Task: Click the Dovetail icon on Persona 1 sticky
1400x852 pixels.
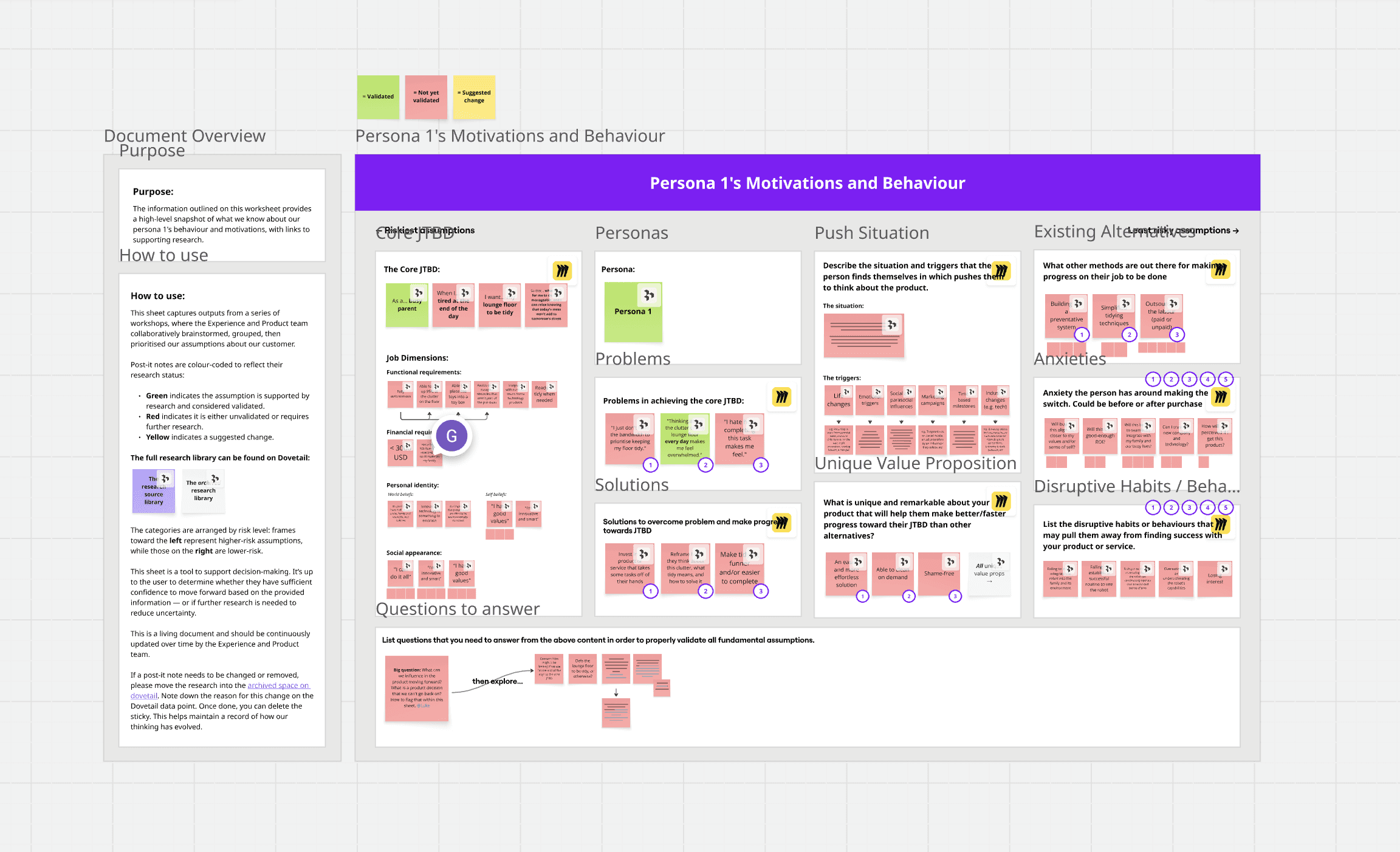Action: [x=648, y=295]
